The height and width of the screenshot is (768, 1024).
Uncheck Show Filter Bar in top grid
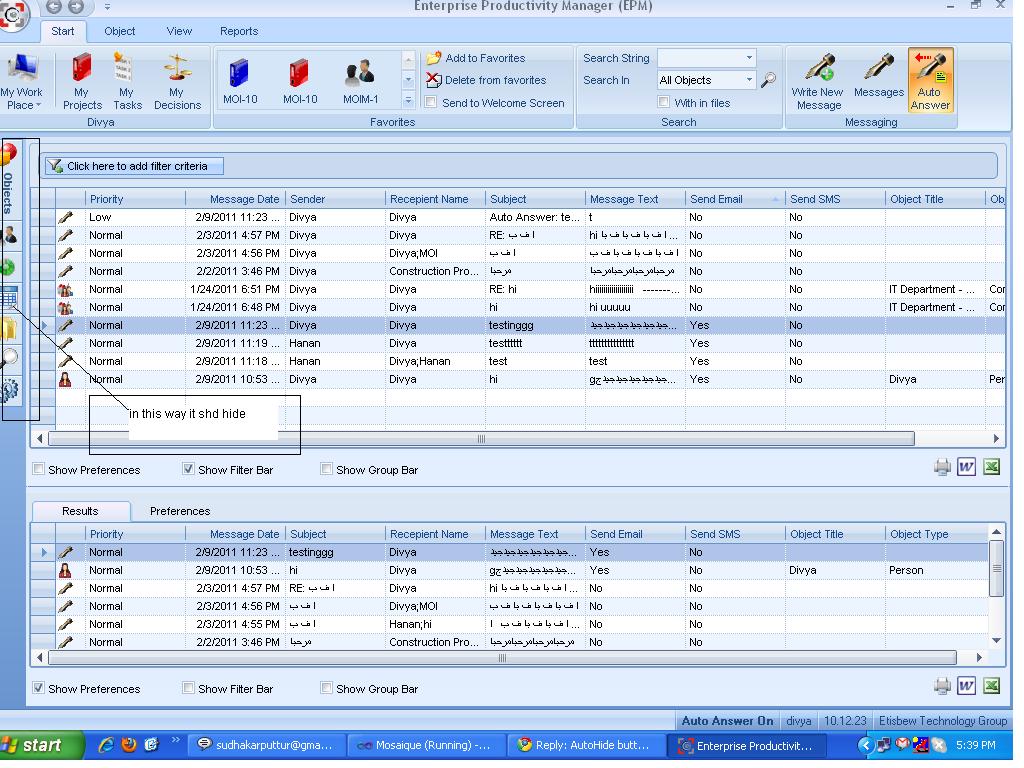click(x=188, y=469)
